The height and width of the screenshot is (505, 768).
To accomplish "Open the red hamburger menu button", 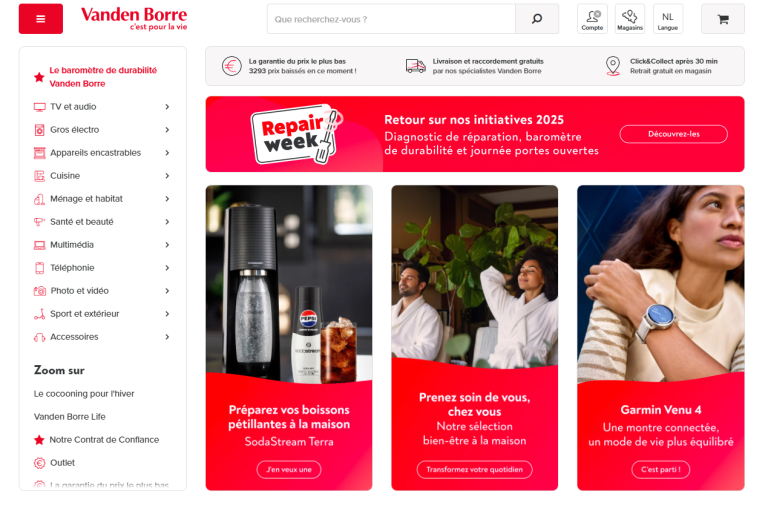I will (x=40, y=19).
